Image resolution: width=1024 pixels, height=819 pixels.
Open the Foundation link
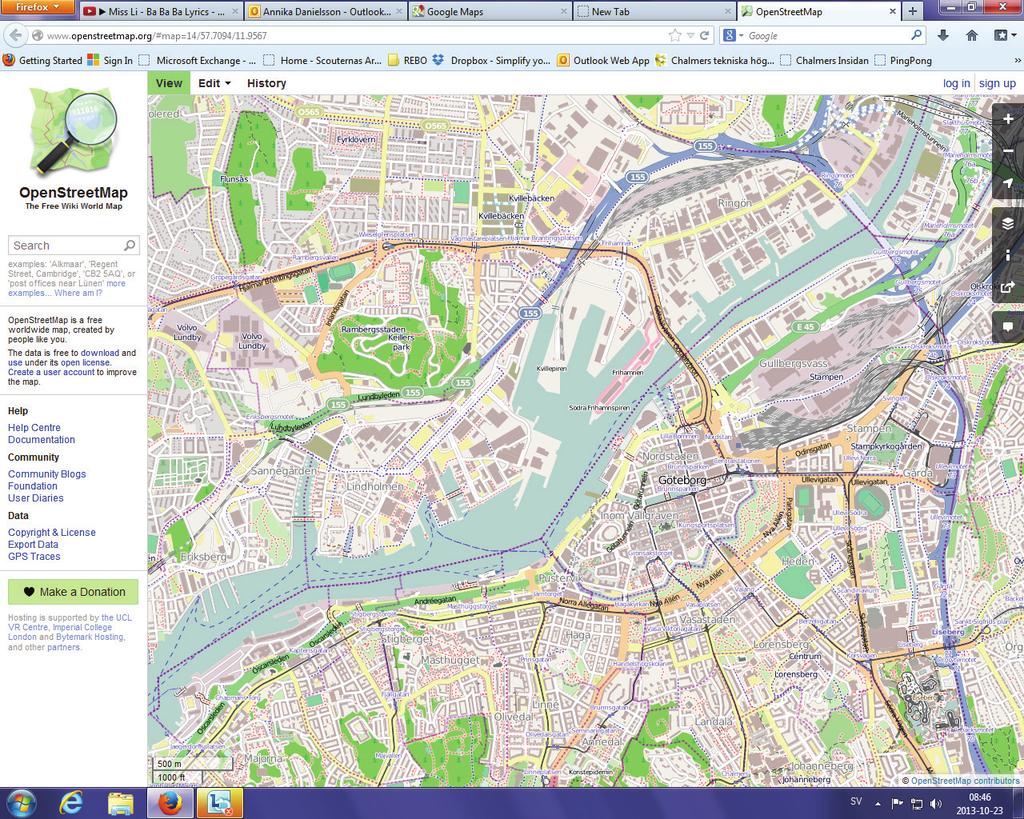pyautogui.click(x=33, y=486)
